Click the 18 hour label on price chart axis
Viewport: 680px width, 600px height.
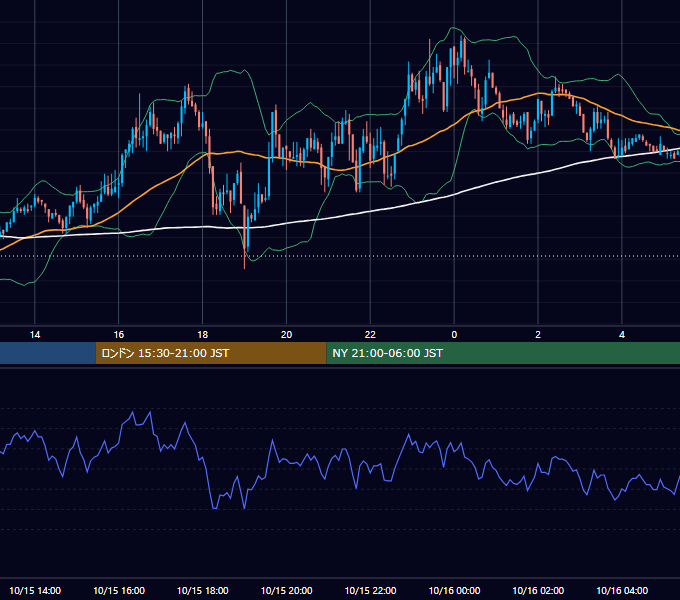coord(203,335)
